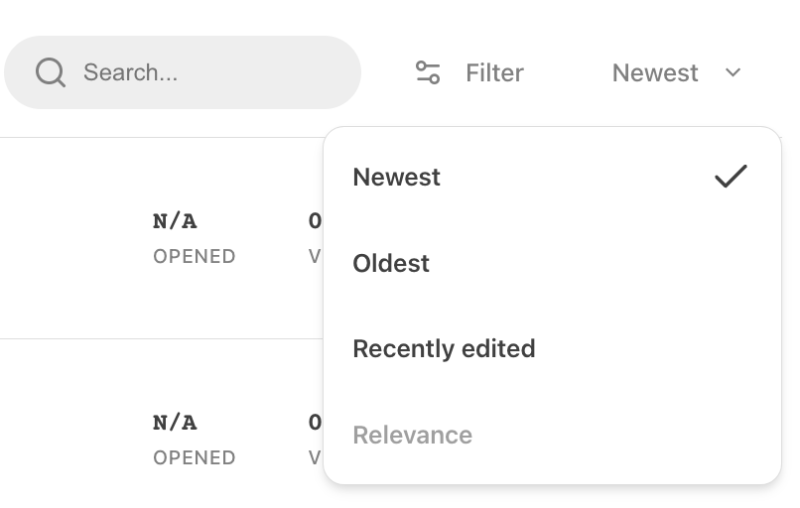Click the magnifying glass search icon

(x=50, y=73)
